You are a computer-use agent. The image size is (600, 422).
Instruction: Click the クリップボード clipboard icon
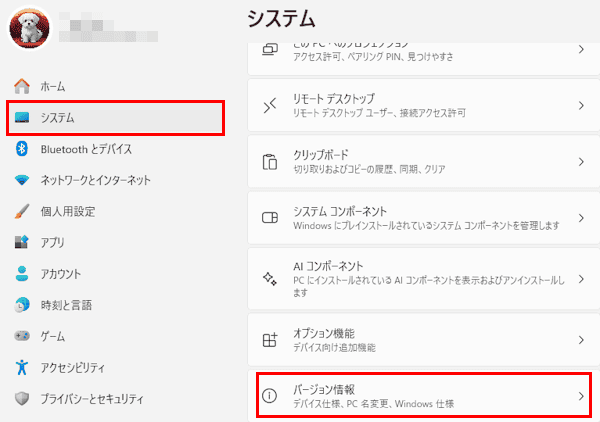click(270, 162)
